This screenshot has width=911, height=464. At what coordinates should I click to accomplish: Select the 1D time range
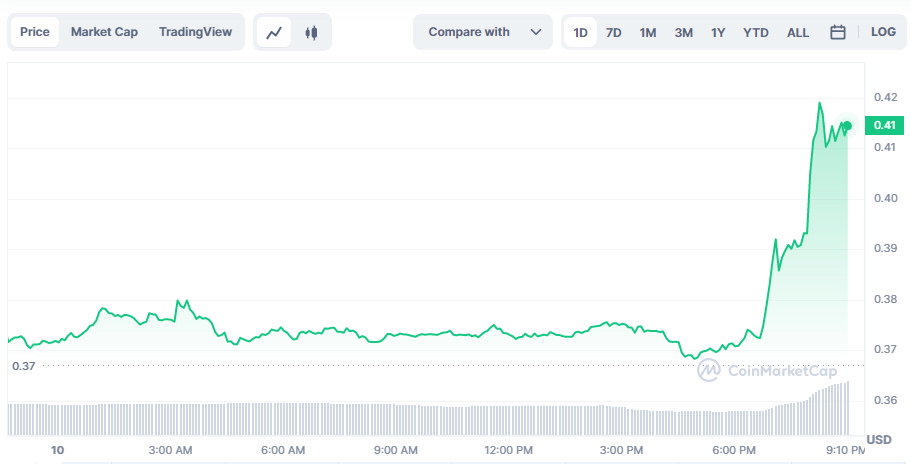580,32
